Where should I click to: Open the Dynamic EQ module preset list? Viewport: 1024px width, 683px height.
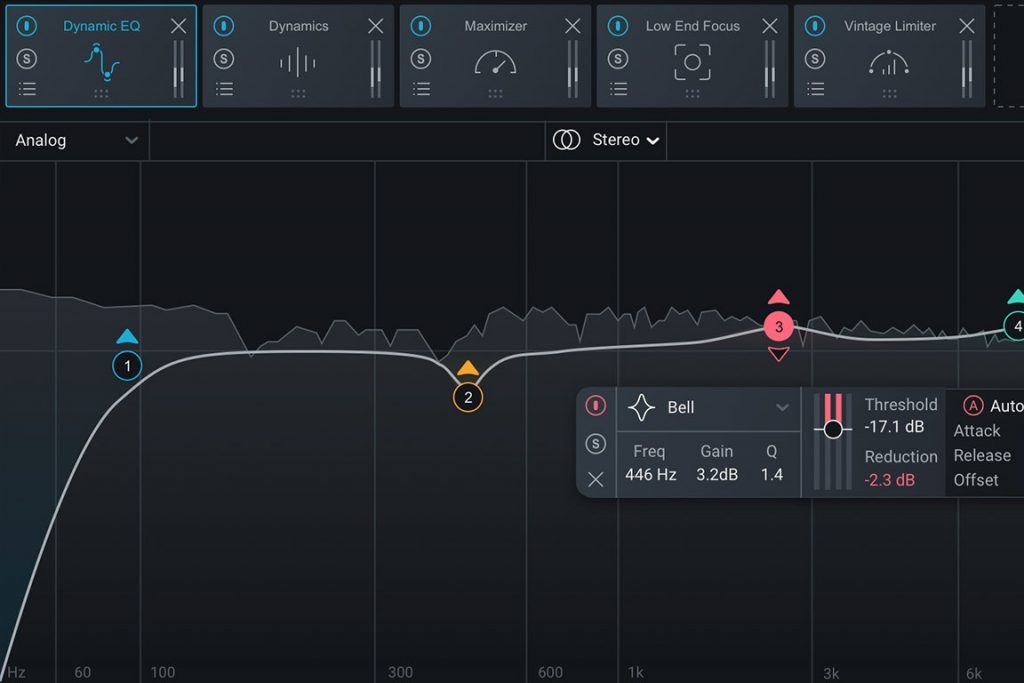(27, 89)
